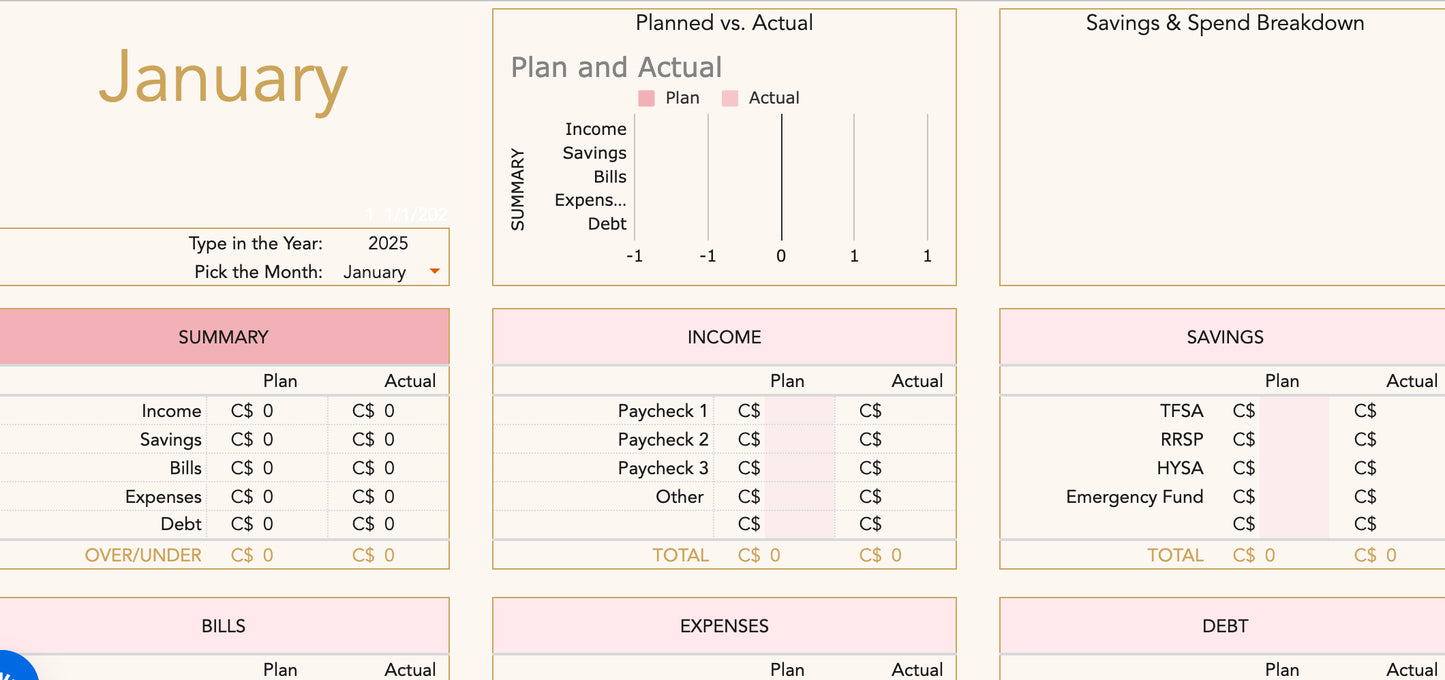Click the SAVINGS section header
Viewport: 1445px width, 680px height.
point(1224,337)
